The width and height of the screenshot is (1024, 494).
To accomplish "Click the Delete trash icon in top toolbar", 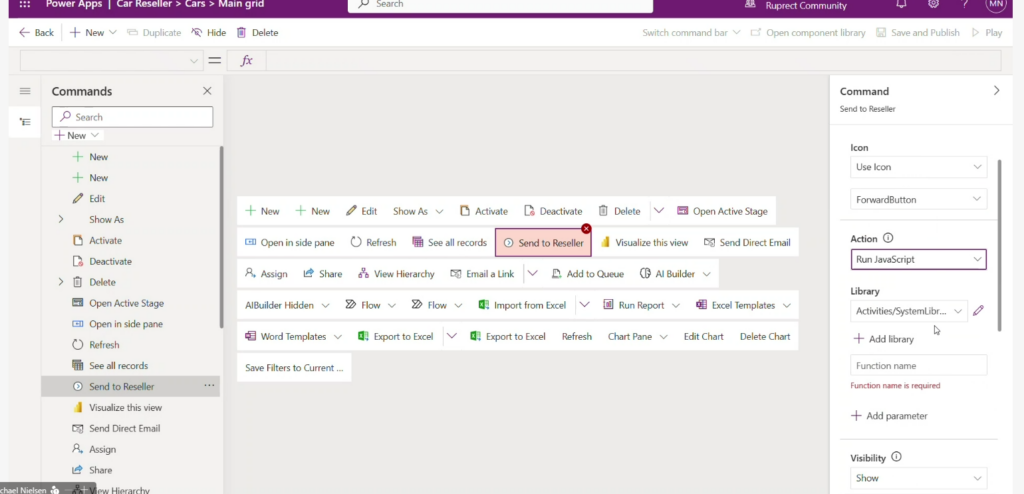I will pos(241,33).
